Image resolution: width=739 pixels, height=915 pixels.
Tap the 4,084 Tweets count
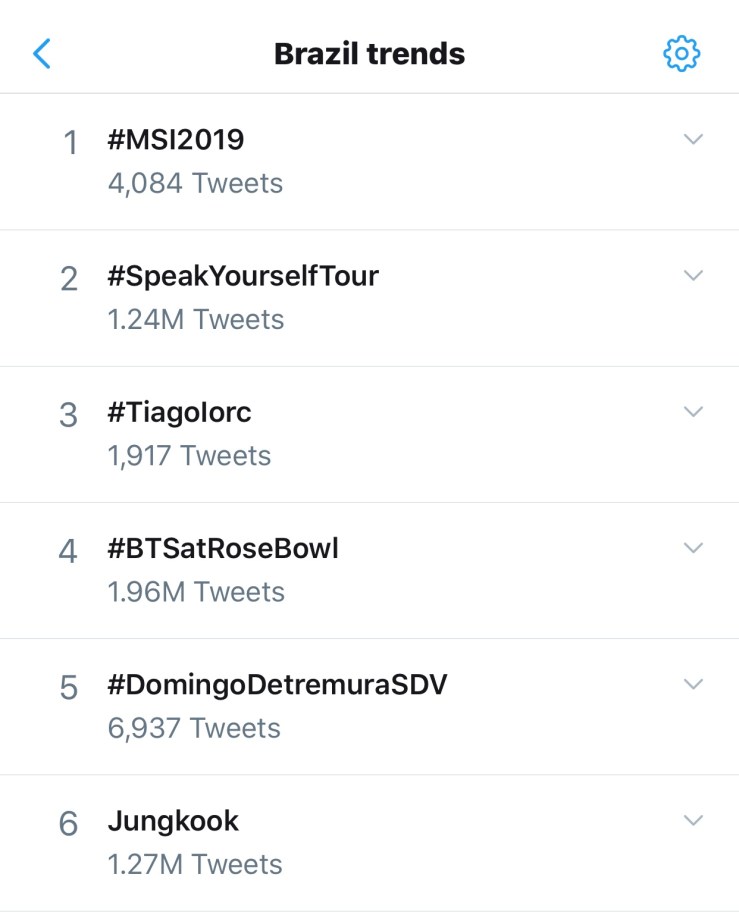pos(195,184)
